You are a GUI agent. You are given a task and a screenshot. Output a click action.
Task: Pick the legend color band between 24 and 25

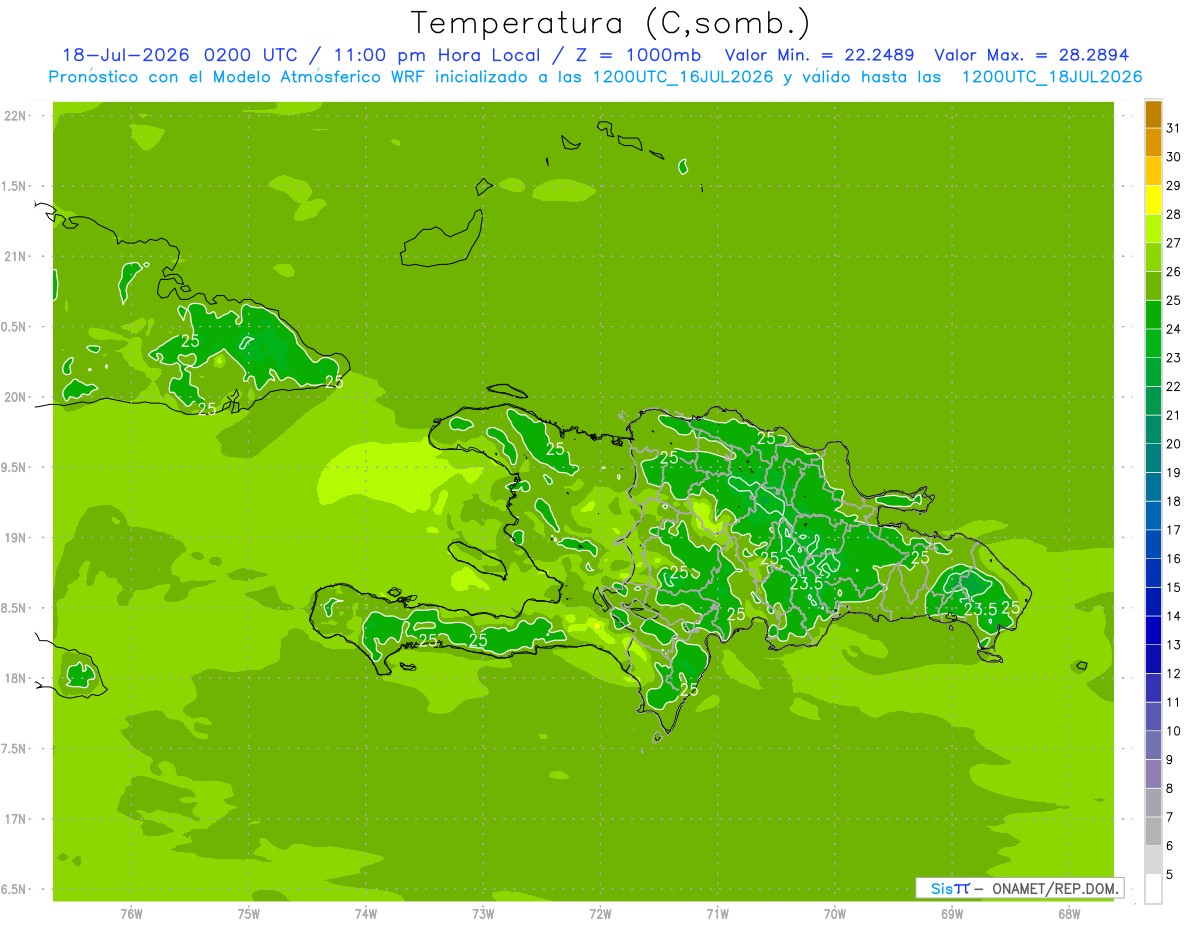point(1153,314)
